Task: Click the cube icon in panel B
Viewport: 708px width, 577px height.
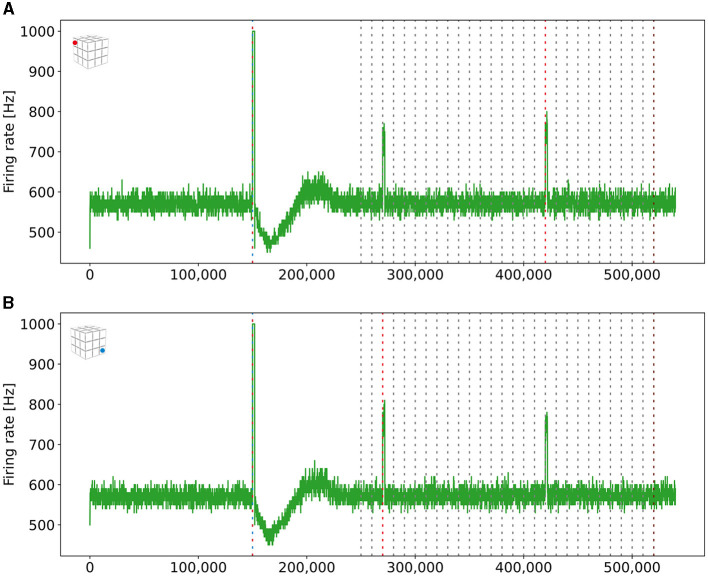Action: [88, 343]
